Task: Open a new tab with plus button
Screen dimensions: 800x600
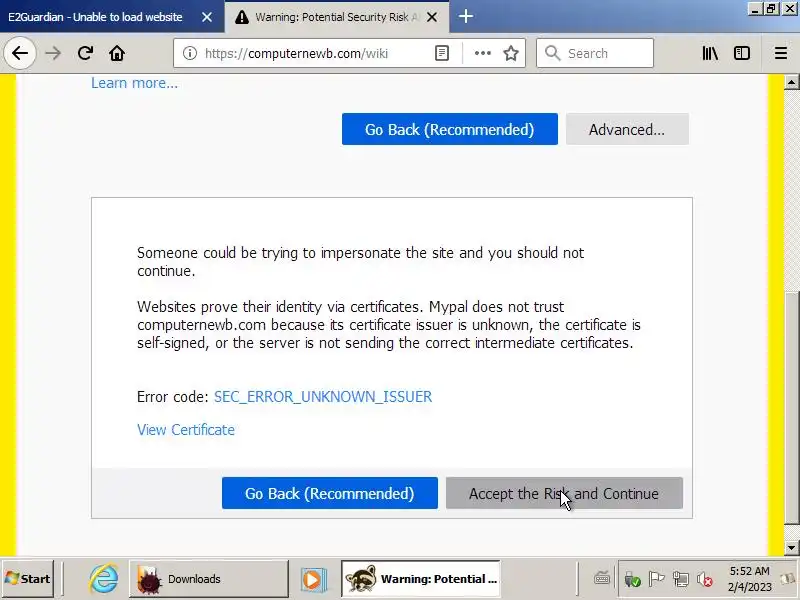Action: (x=465, y=17)
